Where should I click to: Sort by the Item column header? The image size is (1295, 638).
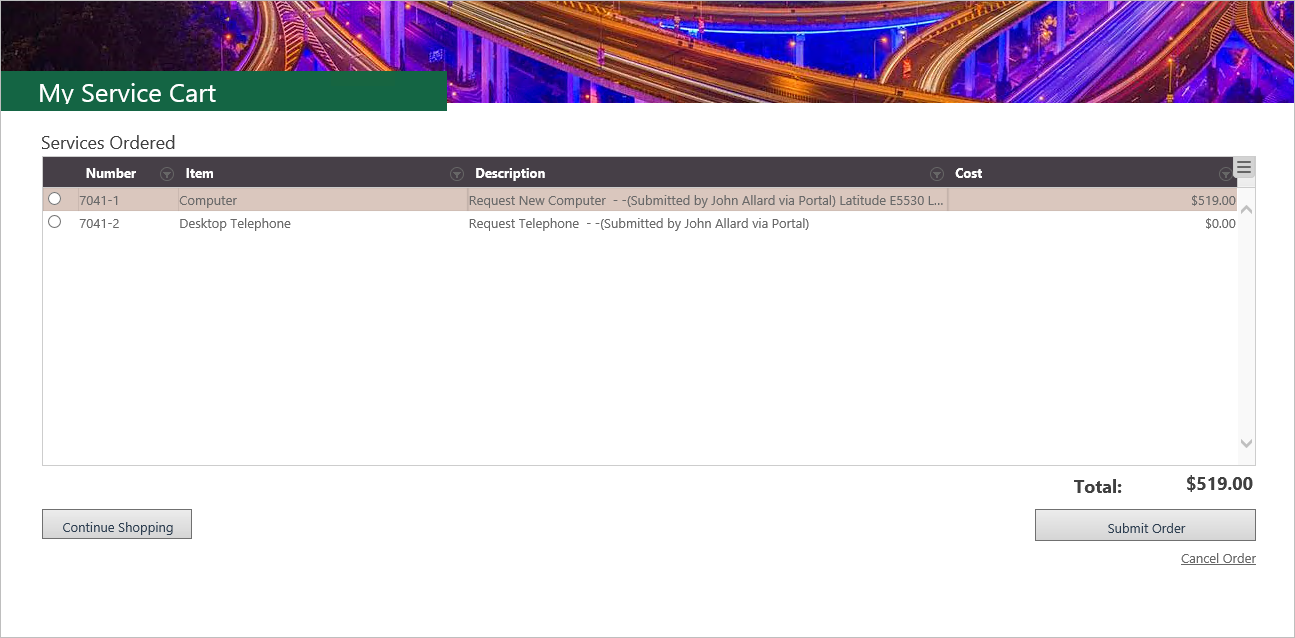(x=199, y=173)
